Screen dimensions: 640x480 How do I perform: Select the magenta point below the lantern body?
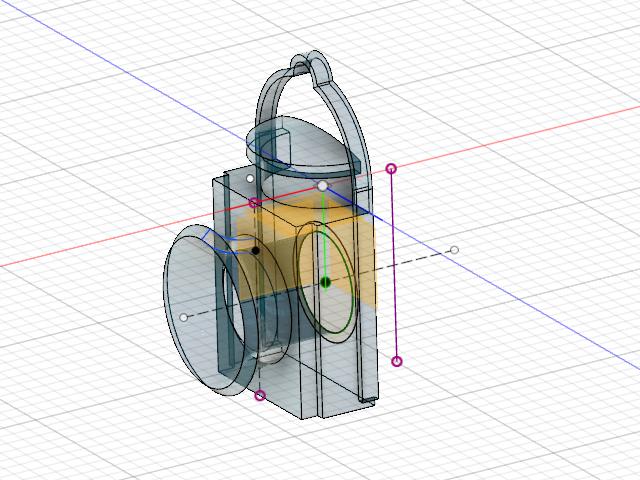pos(260,395)
